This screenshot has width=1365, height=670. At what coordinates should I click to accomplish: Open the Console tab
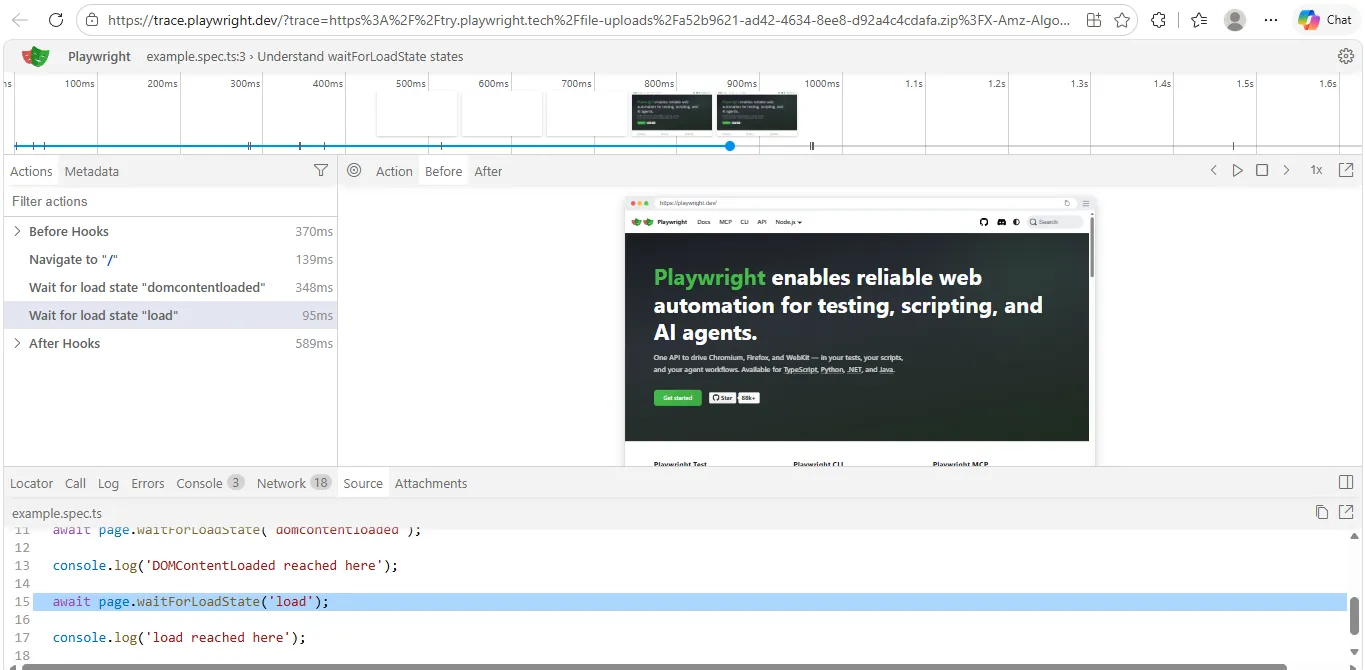click(x=210, y=483)
